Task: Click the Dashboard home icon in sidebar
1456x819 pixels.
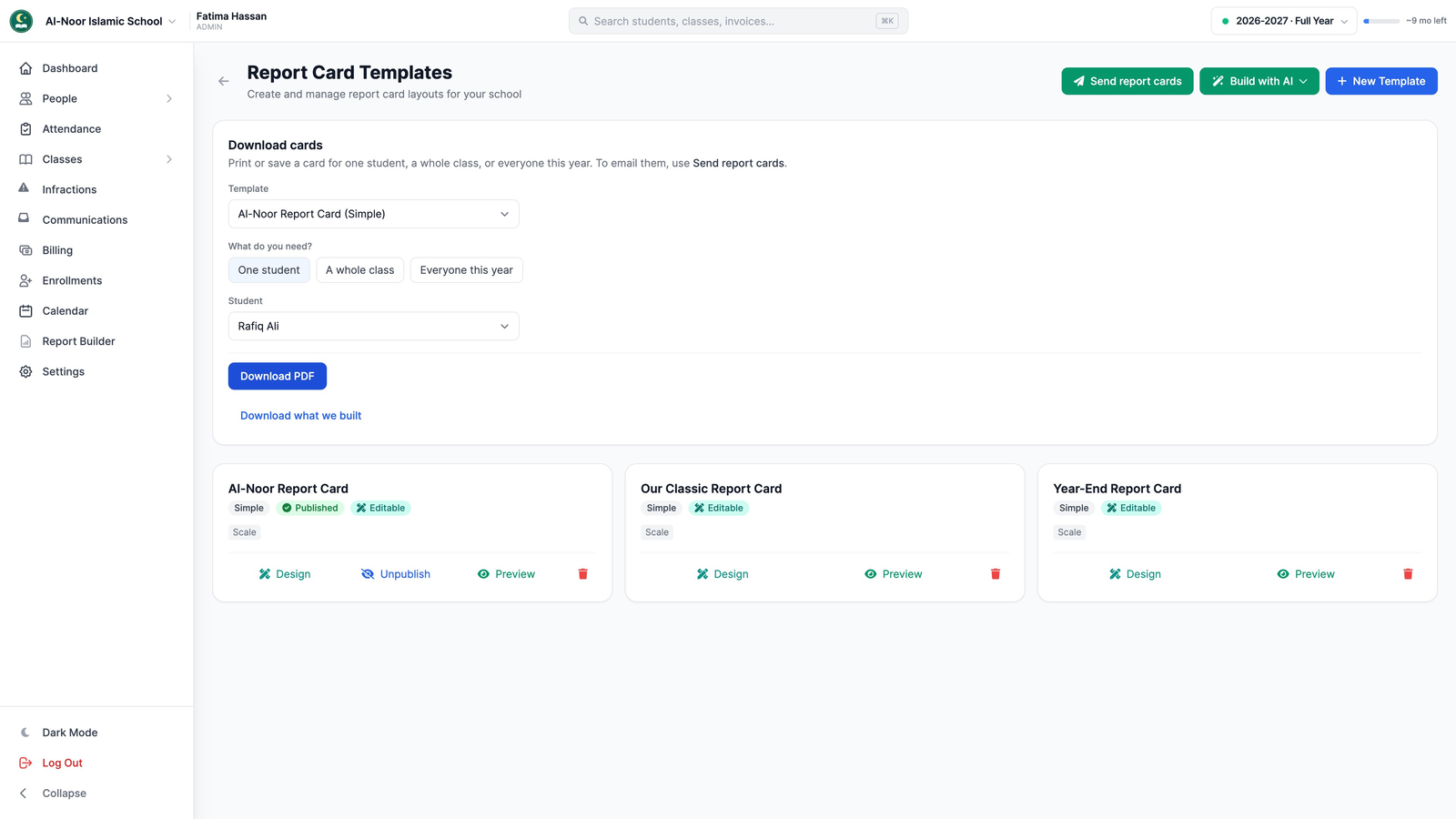Action: [x=25, y=68]
